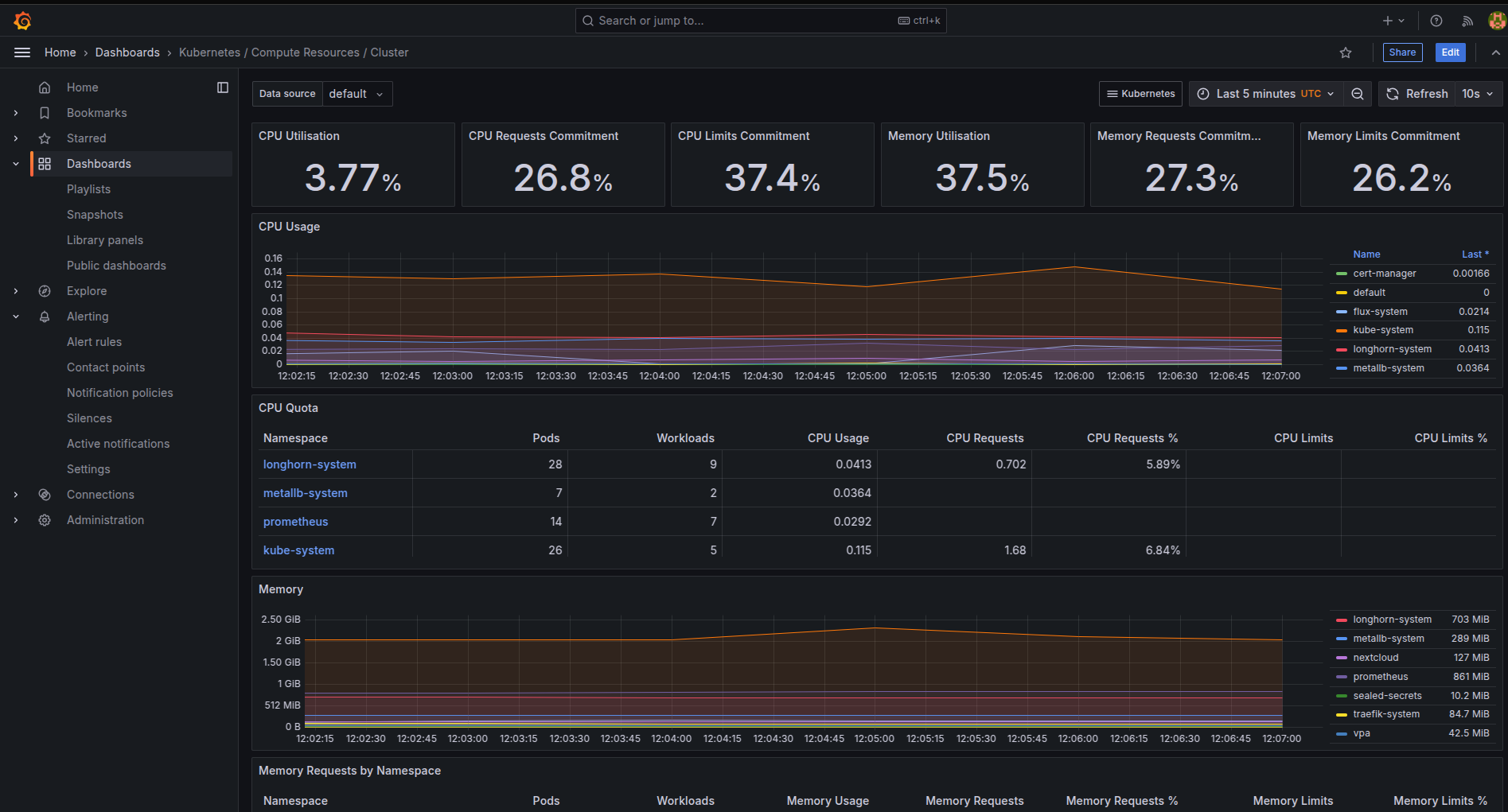Image resolution: width=1508 pixels, height=812 pixels.
Task: Open the Kubernetes dashboard links dropdown
Action: pyautogui.click(x=1140, y=94)
